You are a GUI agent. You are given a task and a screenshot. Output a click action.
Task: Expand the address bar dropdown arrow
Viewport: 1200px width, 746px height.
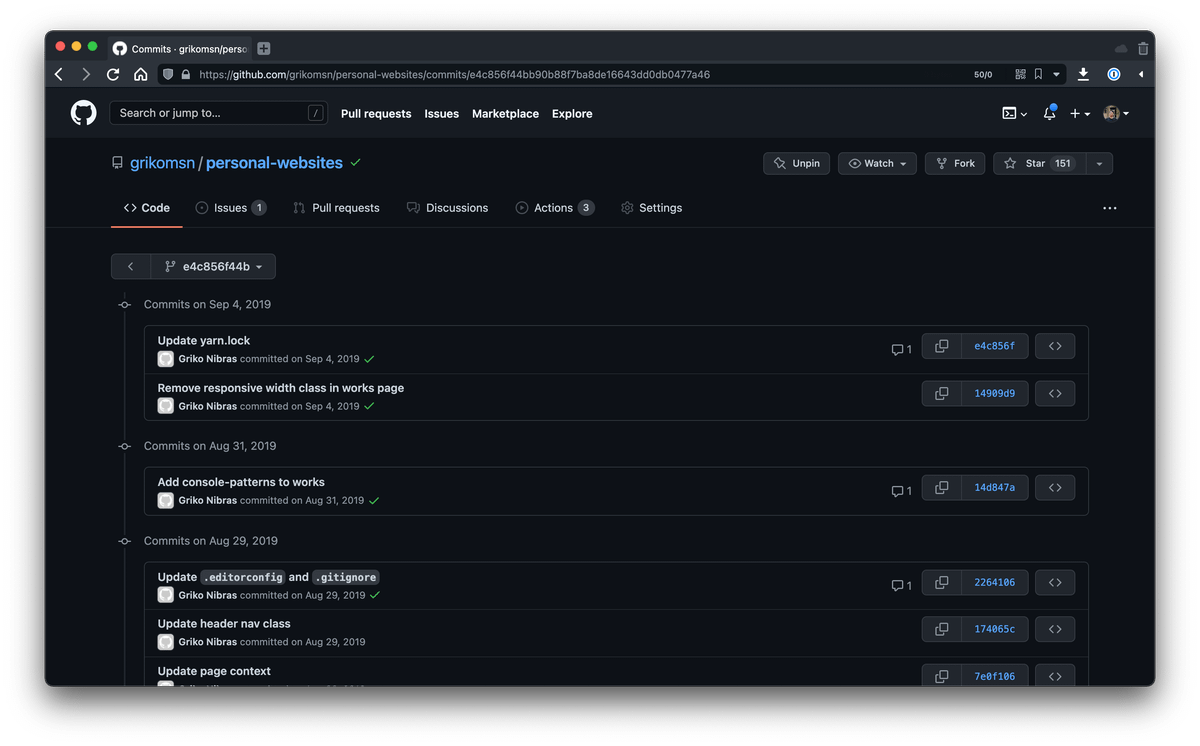click(x=1056, y=74)
